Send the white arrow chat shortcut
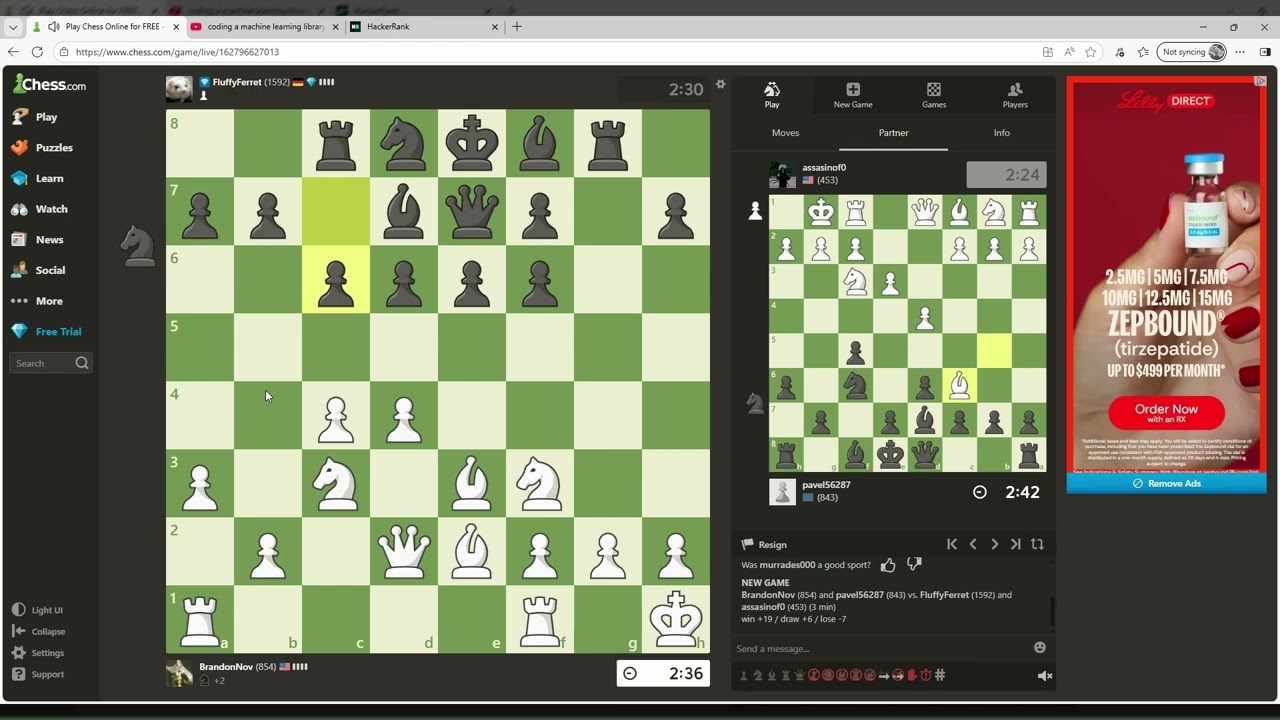 click(x=884, y=675)
